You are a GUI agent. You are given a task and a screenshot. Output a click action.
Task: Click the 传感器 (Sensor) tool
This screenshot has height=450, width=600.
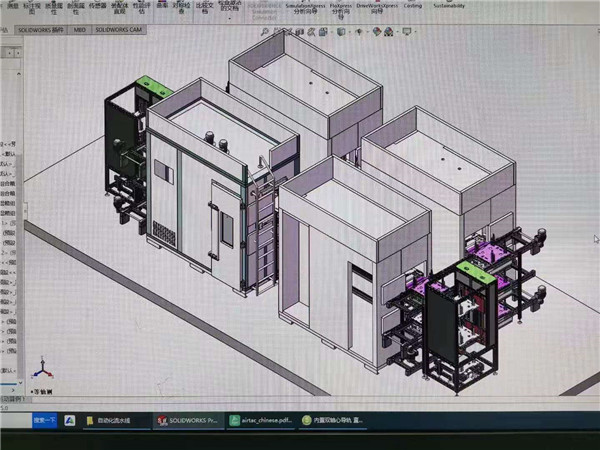[x=99, y=8]
